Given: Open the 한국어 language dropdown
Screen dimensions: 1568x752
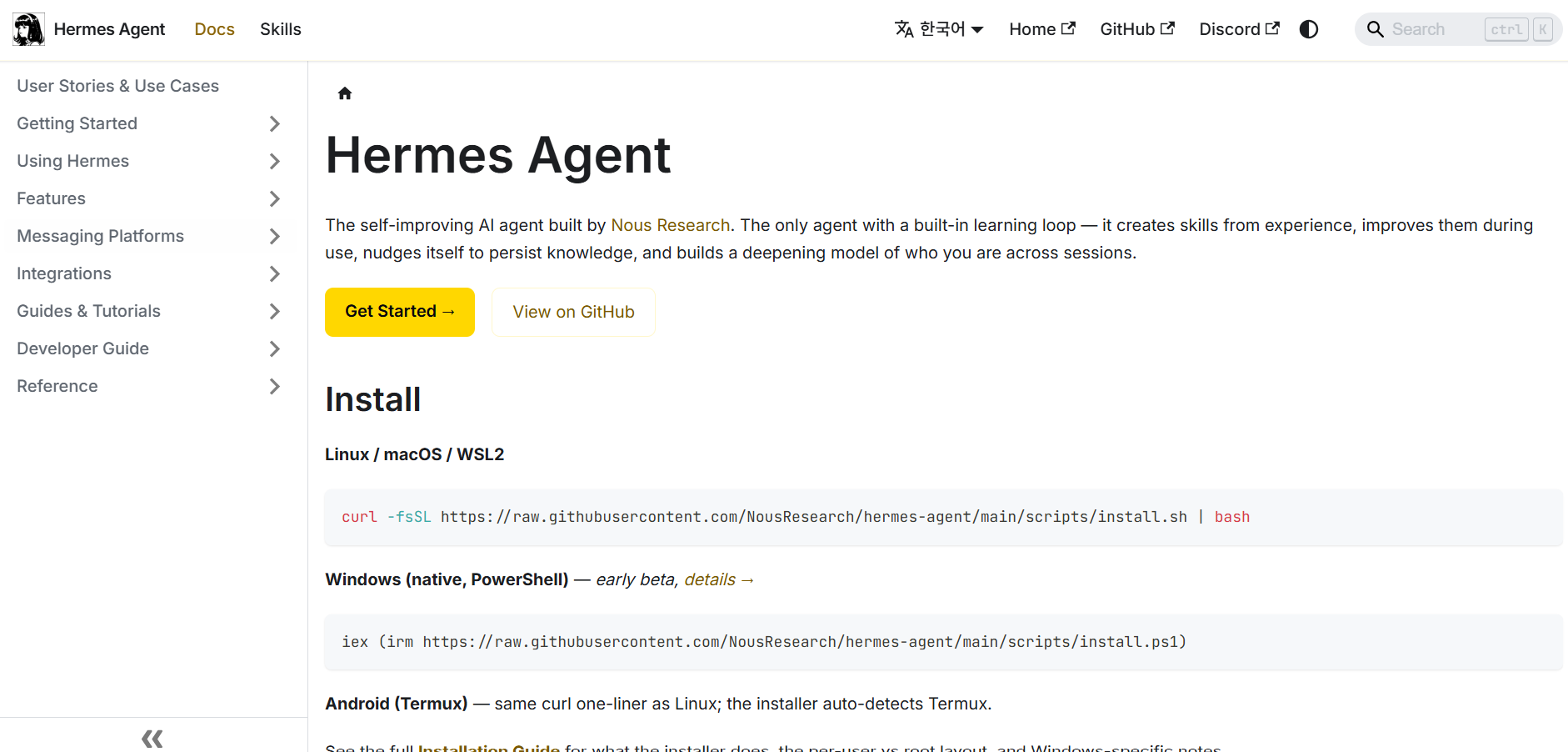Looking at the screenshot, I should (939, 29).
